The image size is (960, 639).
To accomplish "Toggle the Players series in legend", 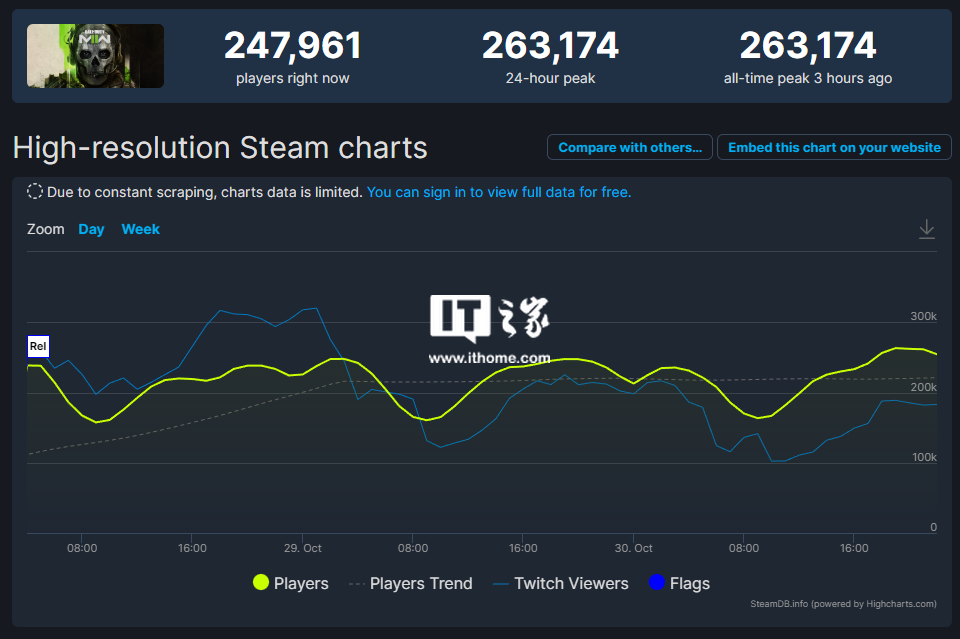I will click(291, 583).
